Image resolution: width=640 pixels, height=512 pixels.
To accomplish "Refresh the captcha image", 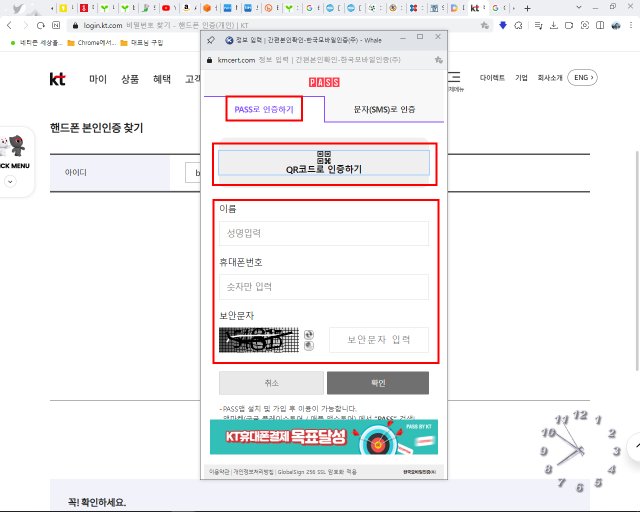I will click(x=309, y=335).
